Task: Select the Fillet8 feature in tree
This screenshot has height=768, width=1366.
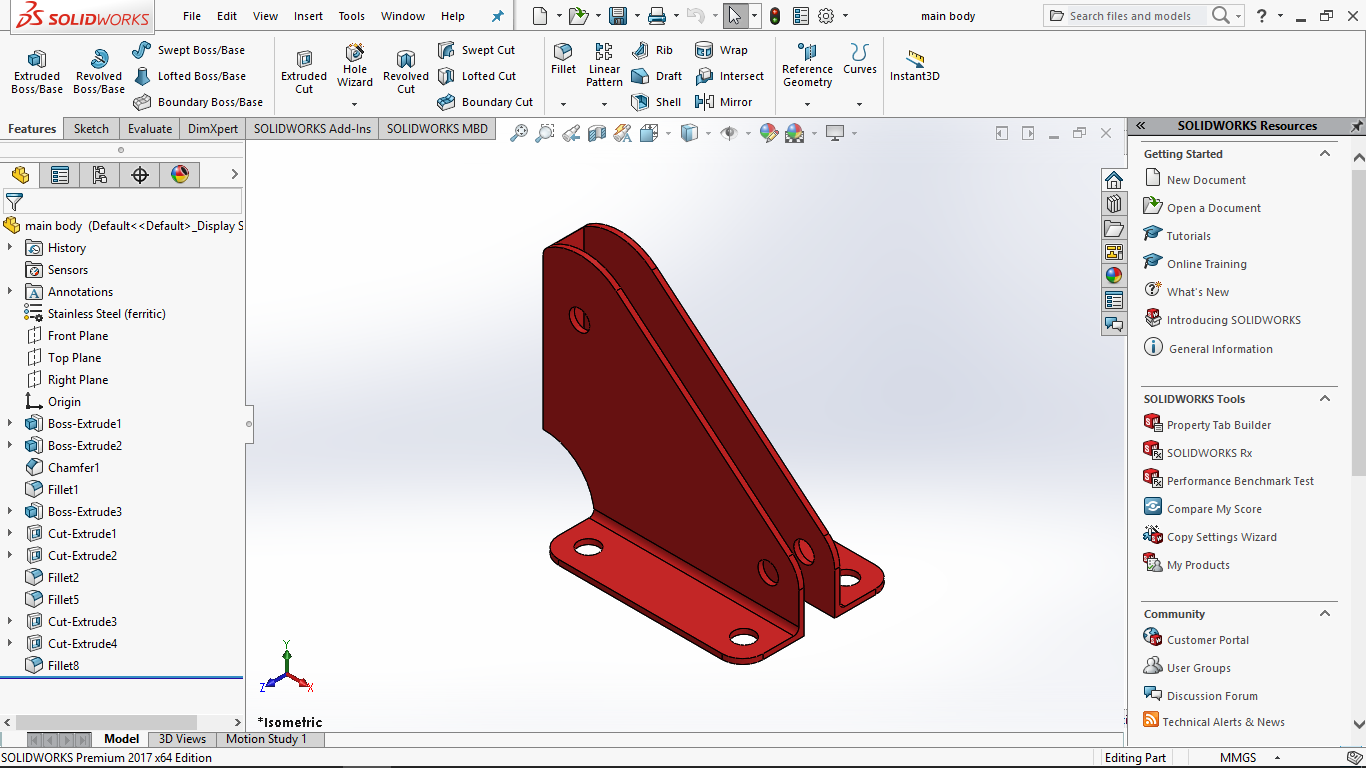Action: click(x=63, y=665)
